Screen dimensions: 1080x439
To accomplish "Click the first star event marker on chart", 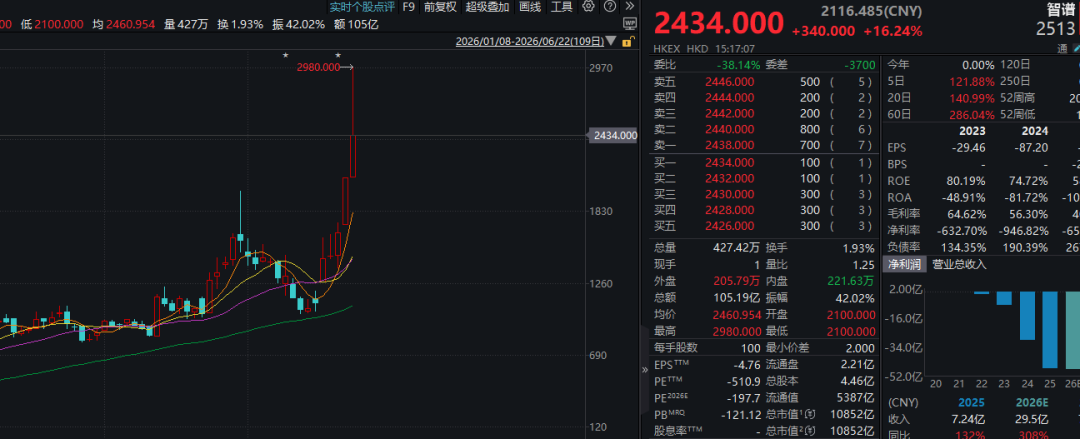I will tap(285, 55).
